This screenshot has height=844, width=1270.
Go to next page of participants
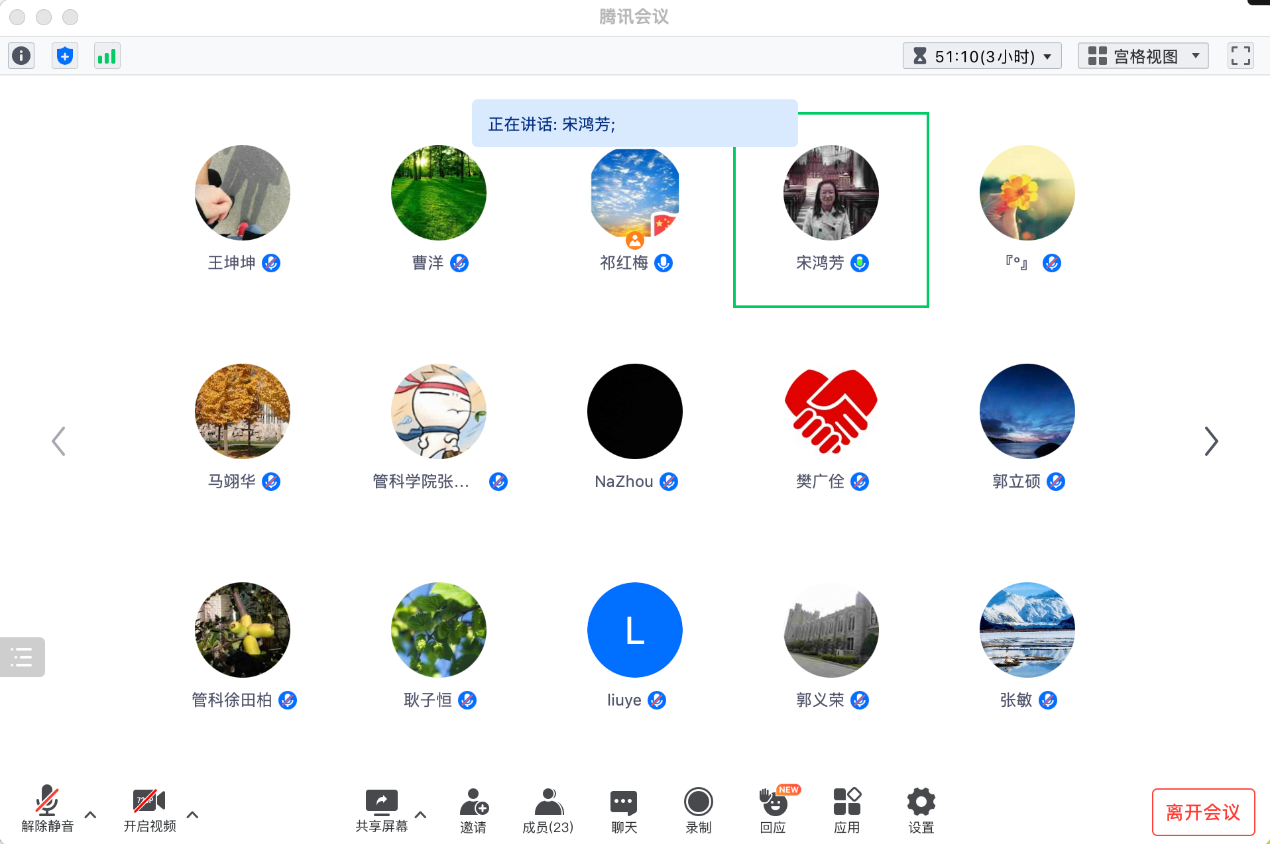(x=1211, y=441)
